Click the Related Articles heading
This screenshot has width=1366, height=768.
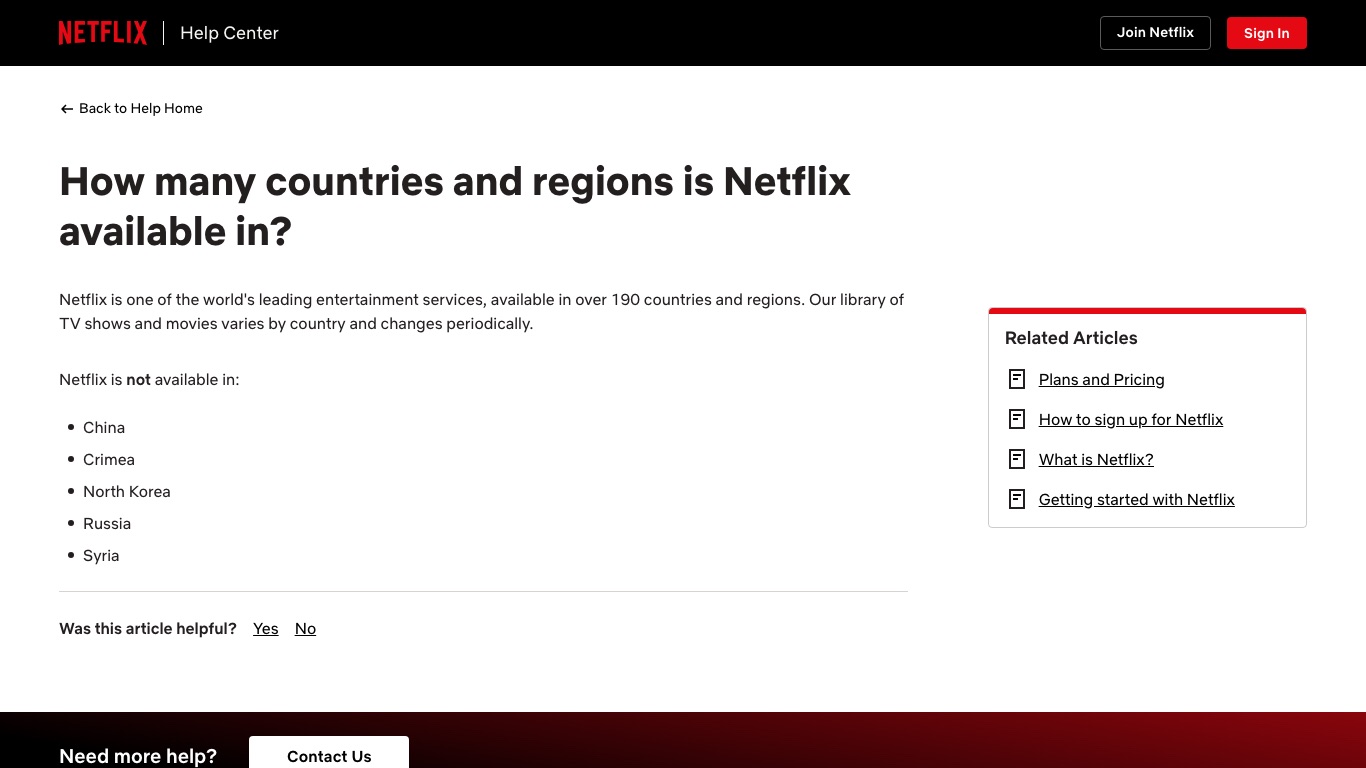1071,338
